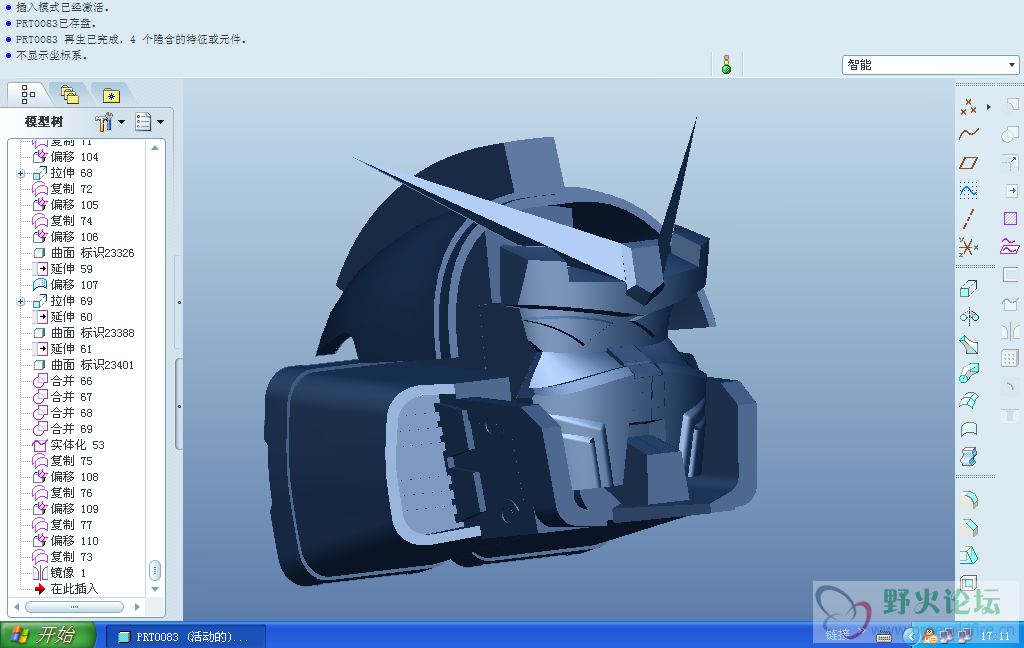Select the Draft tool

click(968, 555)
